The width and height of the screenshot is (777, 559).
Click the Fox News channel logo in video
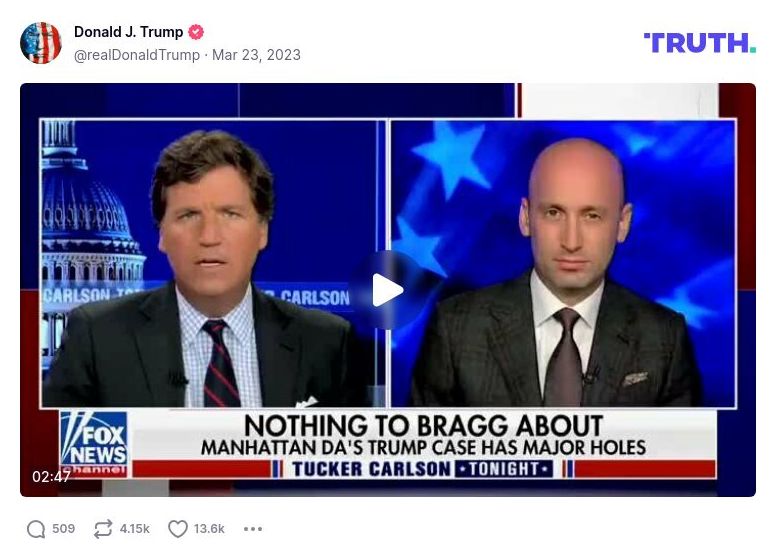[x=94, y=444]
